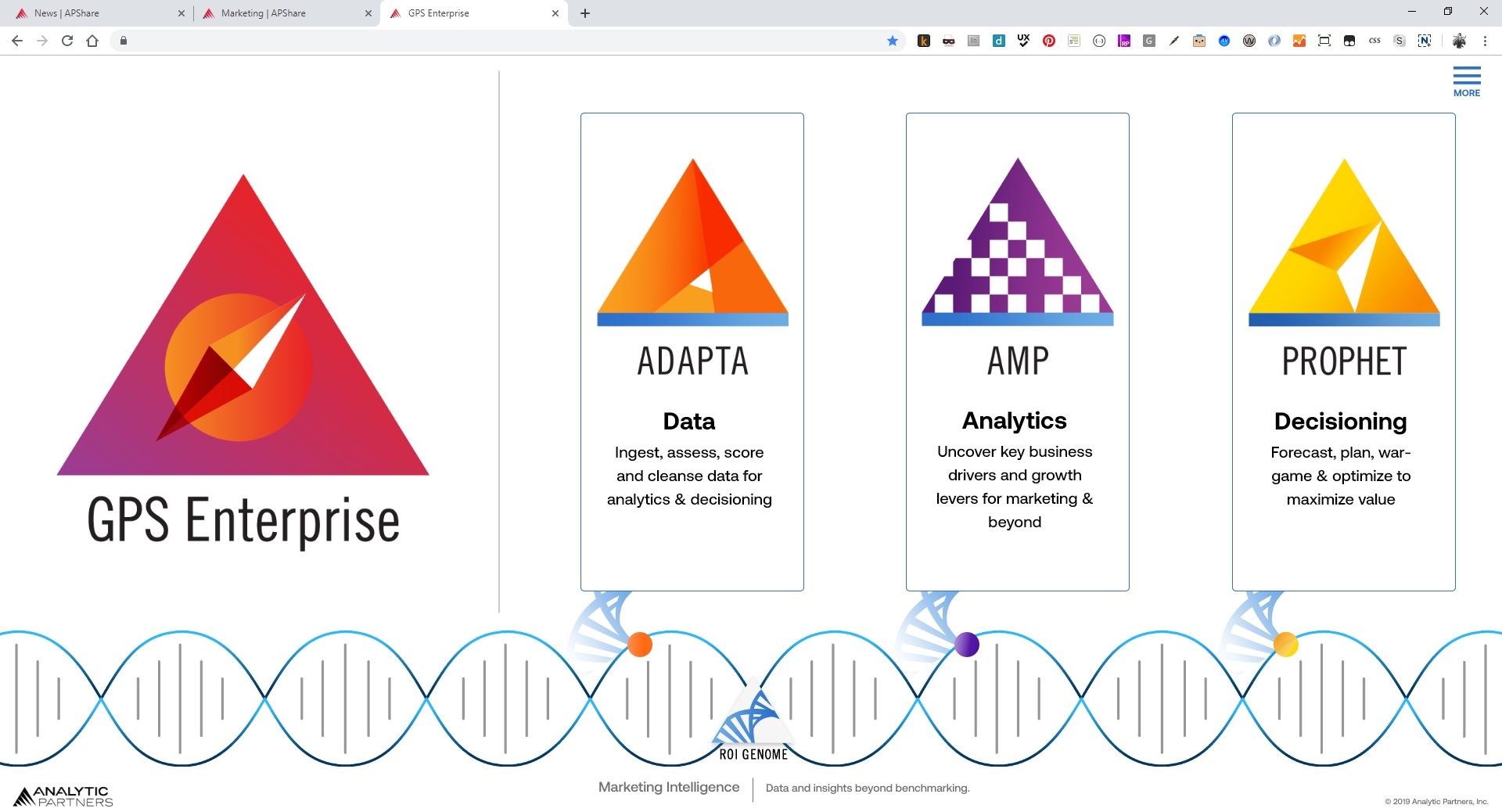Open the browser home page
This screenshot has height=812, width=1502.
click(x=92, y=41)
